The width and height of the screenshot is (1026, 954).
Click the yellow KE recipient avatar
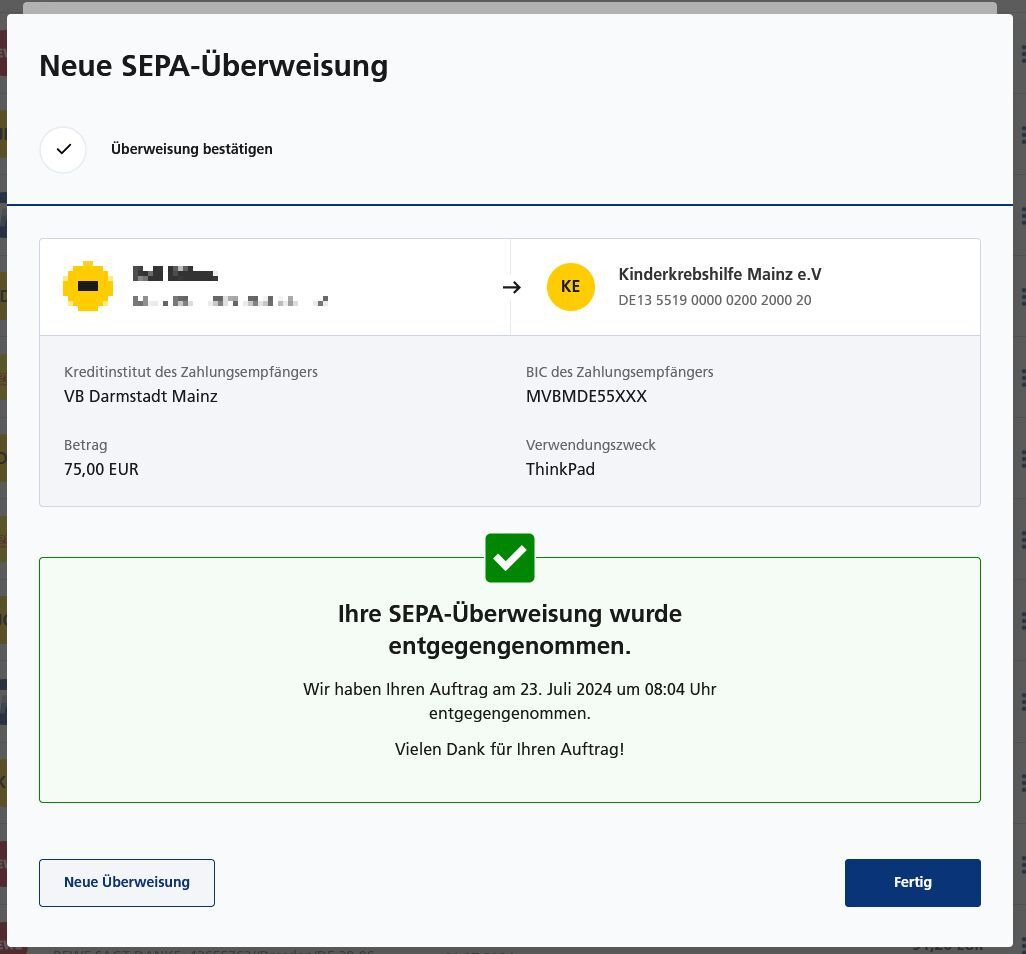[x=570, y=287]
